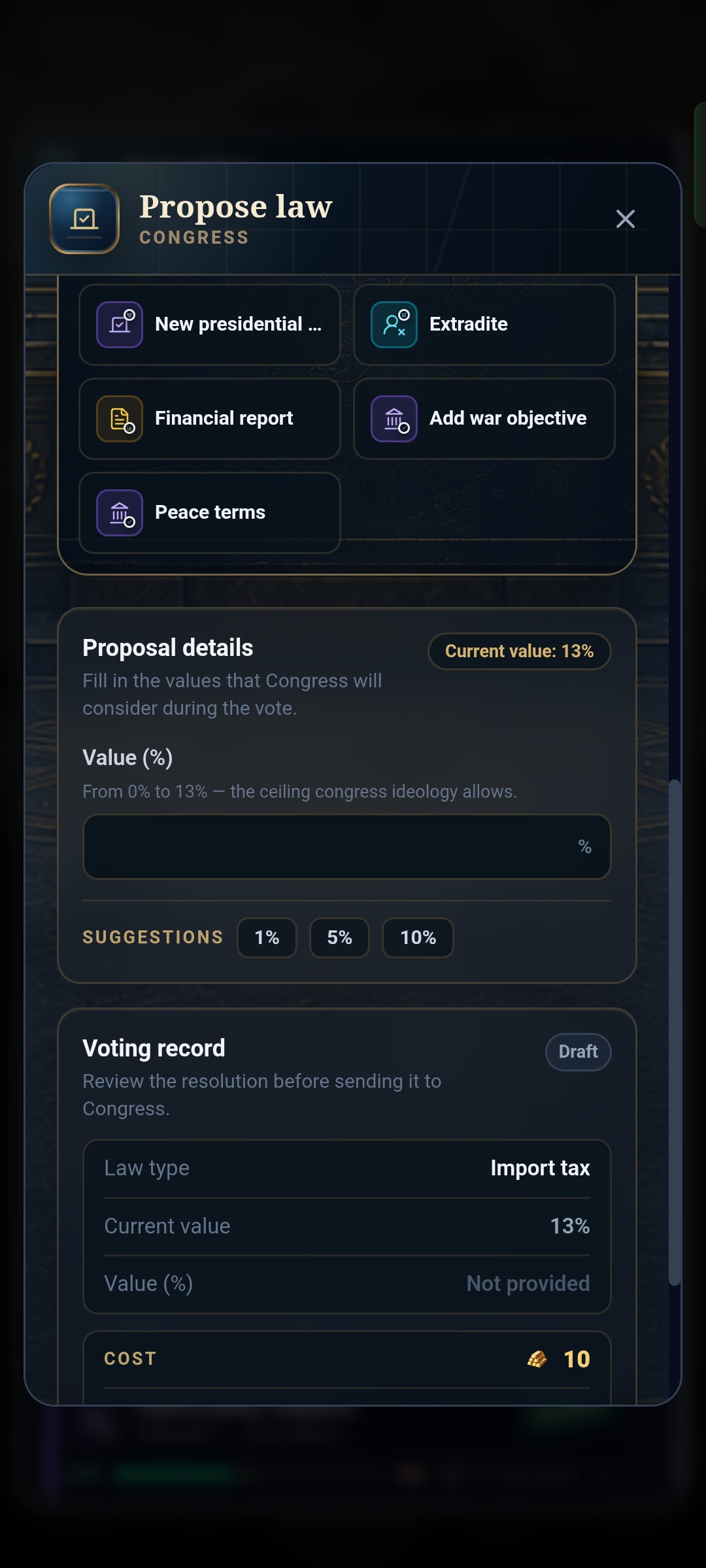Viewport: 706px width, 1568px height.
Task: Select the New presidential law option
Action: 210,325
